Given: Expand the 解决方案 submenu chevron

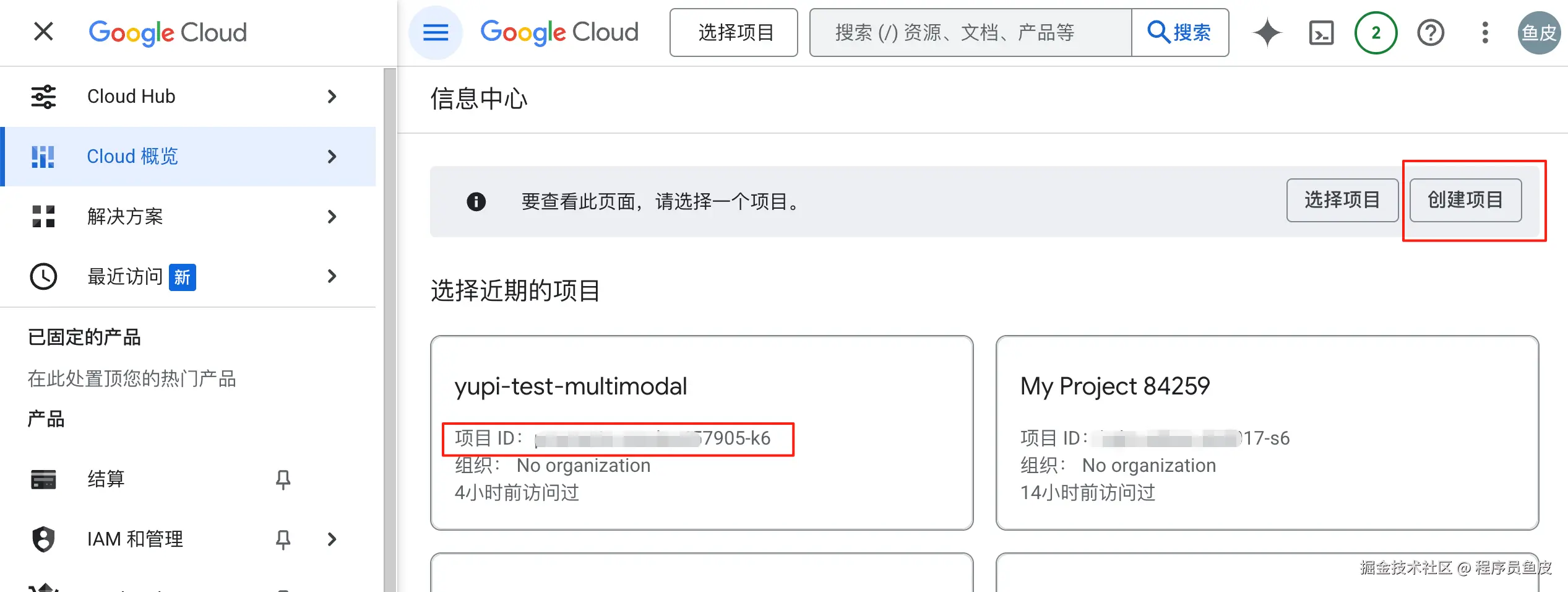Looking at the screenshot, I should click(x=332, y=217).
